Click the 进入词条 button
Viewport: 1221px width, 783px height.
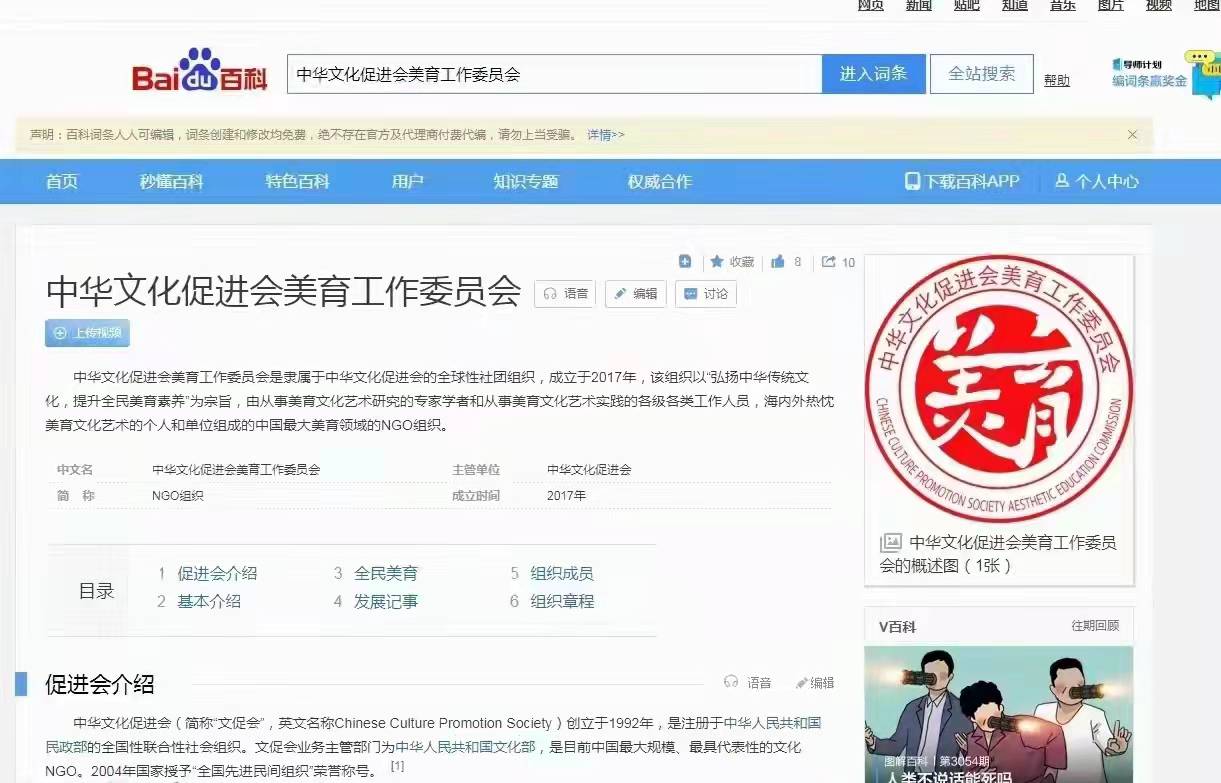coord(874,74)
